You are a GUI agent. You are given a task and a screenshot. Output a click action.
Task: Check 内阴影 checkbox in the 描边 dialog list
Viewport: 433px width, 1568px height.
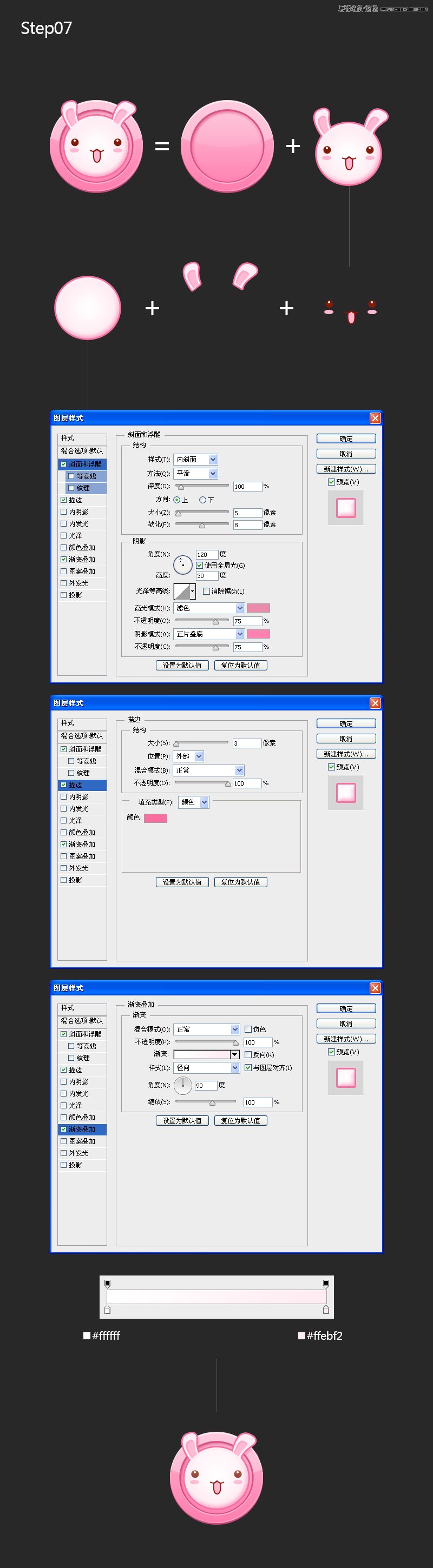point(63,797)
